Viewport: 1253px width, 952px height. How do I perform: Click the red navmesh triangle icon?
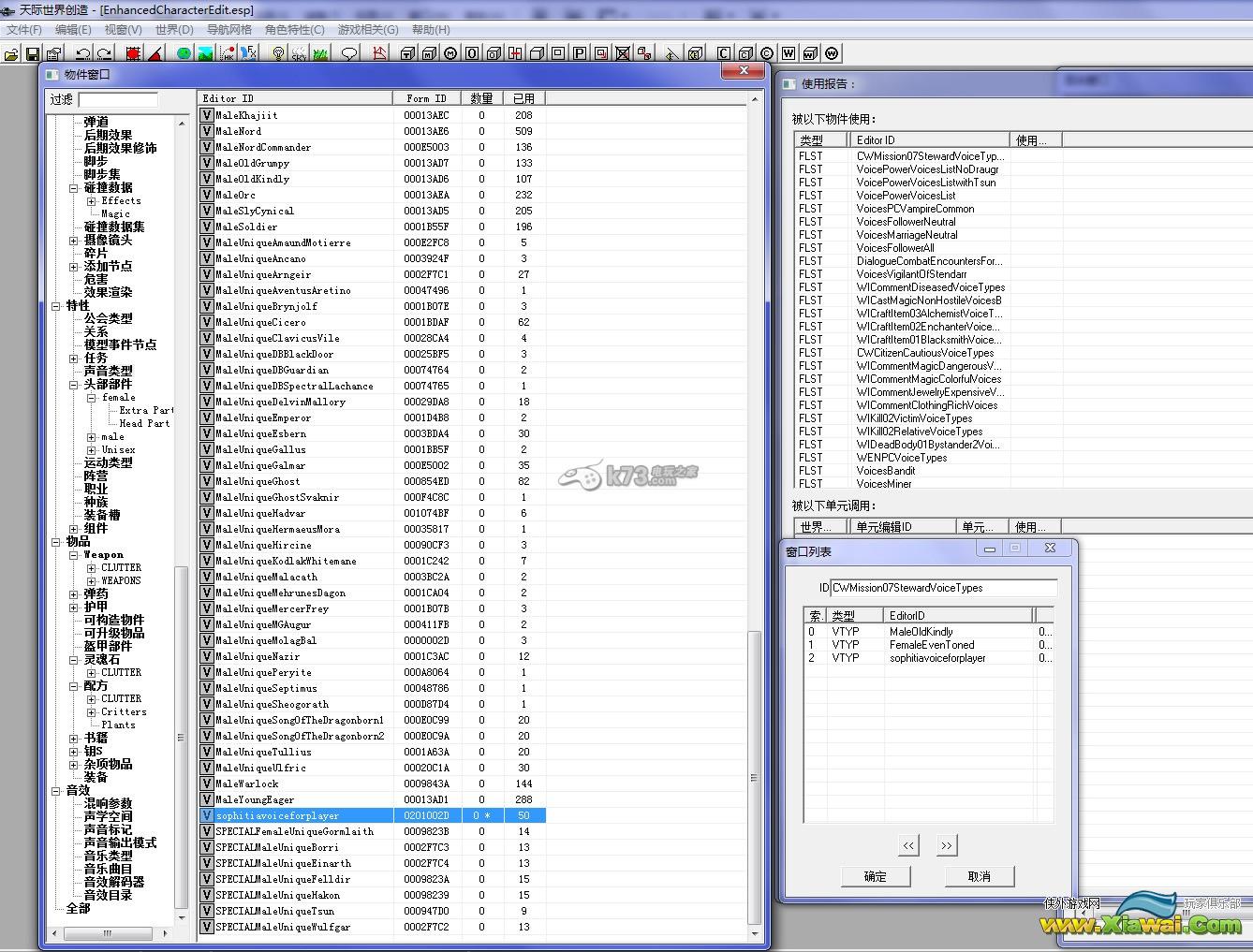(378, 53)
